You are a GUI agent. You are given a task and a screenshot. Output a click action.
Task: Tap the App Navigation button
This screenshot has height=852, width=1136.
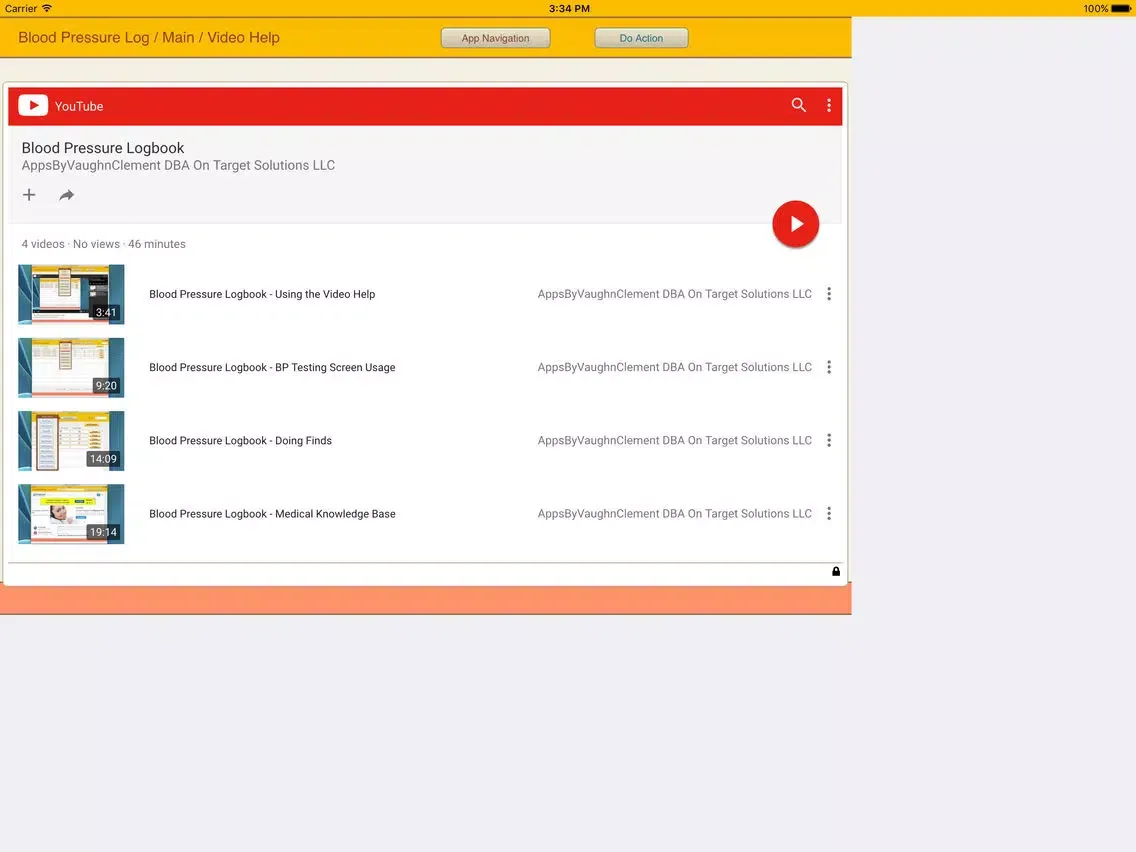(496, 38)
